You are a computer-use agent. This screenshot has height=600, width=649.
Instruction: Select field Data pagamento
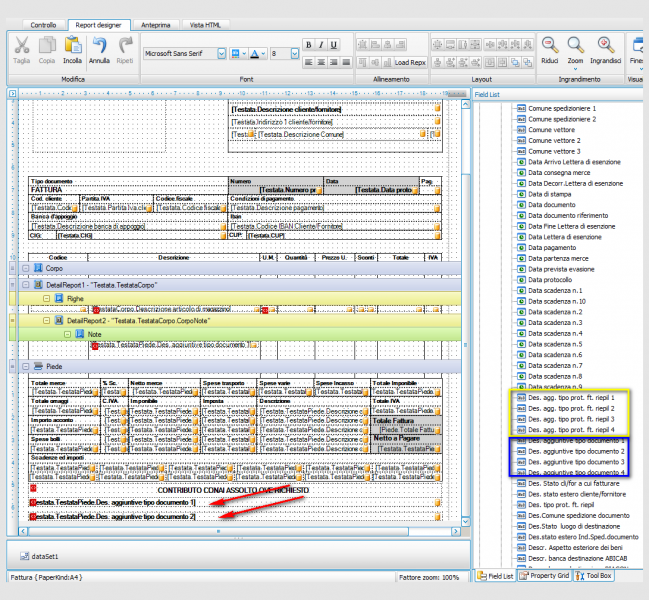click(x=552, y=248)
